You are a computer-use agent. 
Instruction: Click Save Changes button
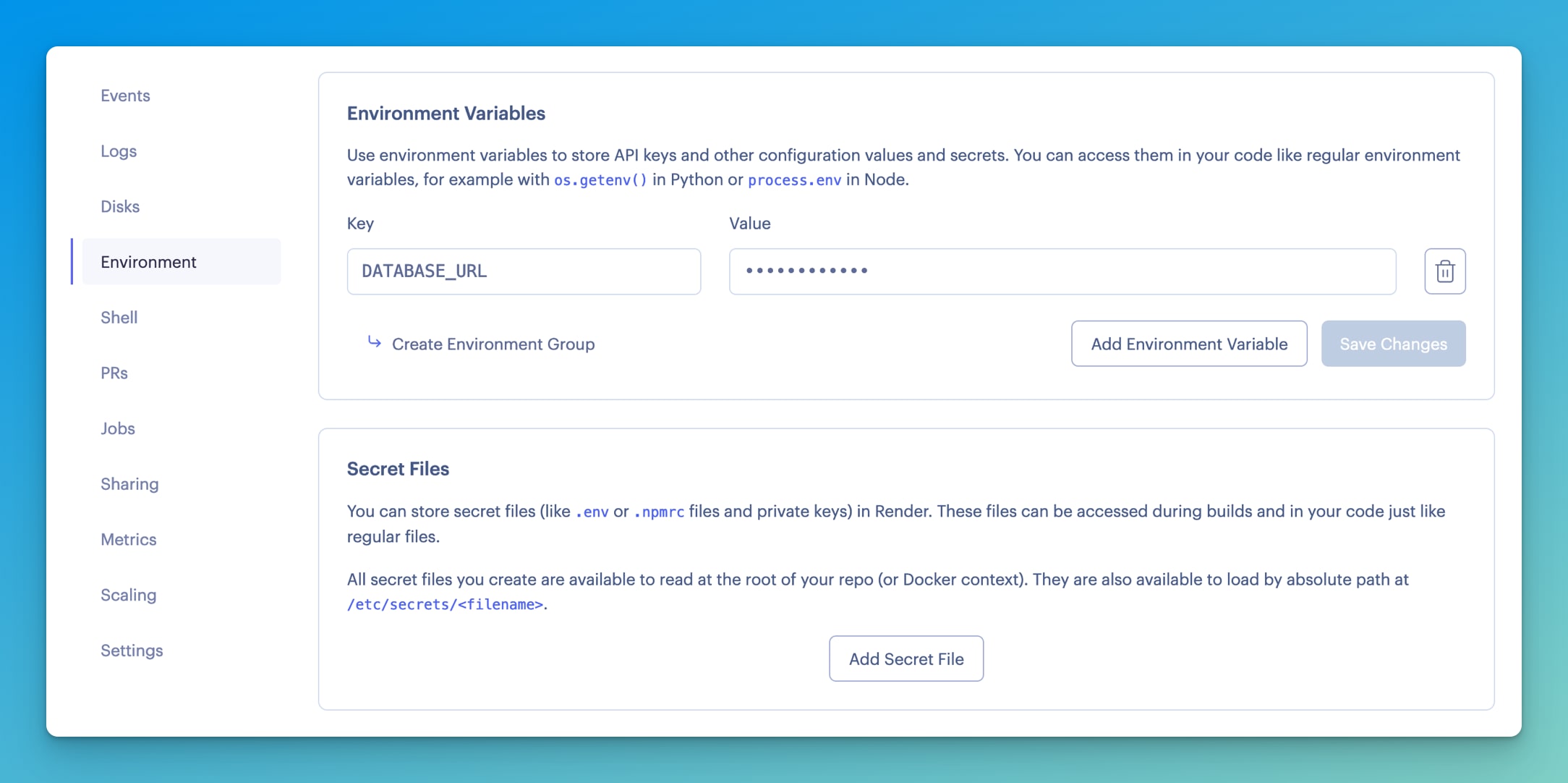(x=1394, y=343)
